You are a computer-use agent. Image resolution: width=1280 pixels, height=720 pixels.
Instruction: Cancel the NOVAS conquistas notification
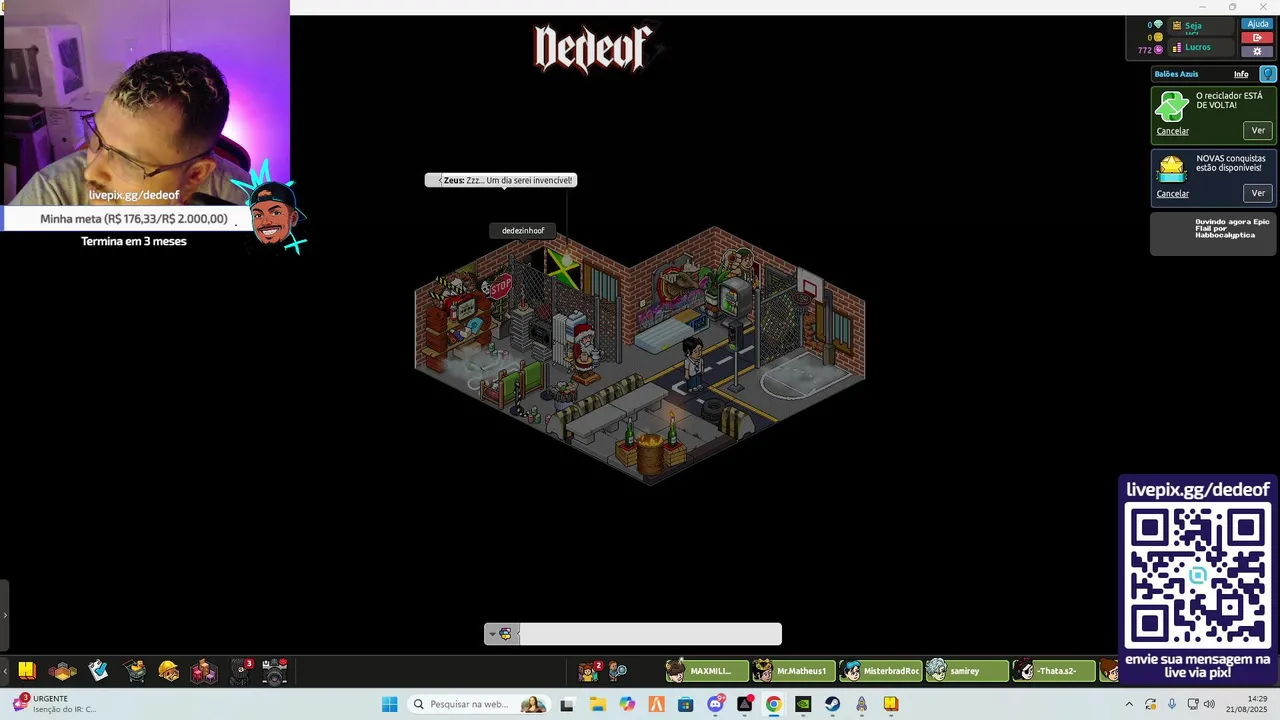[1173, 194]
